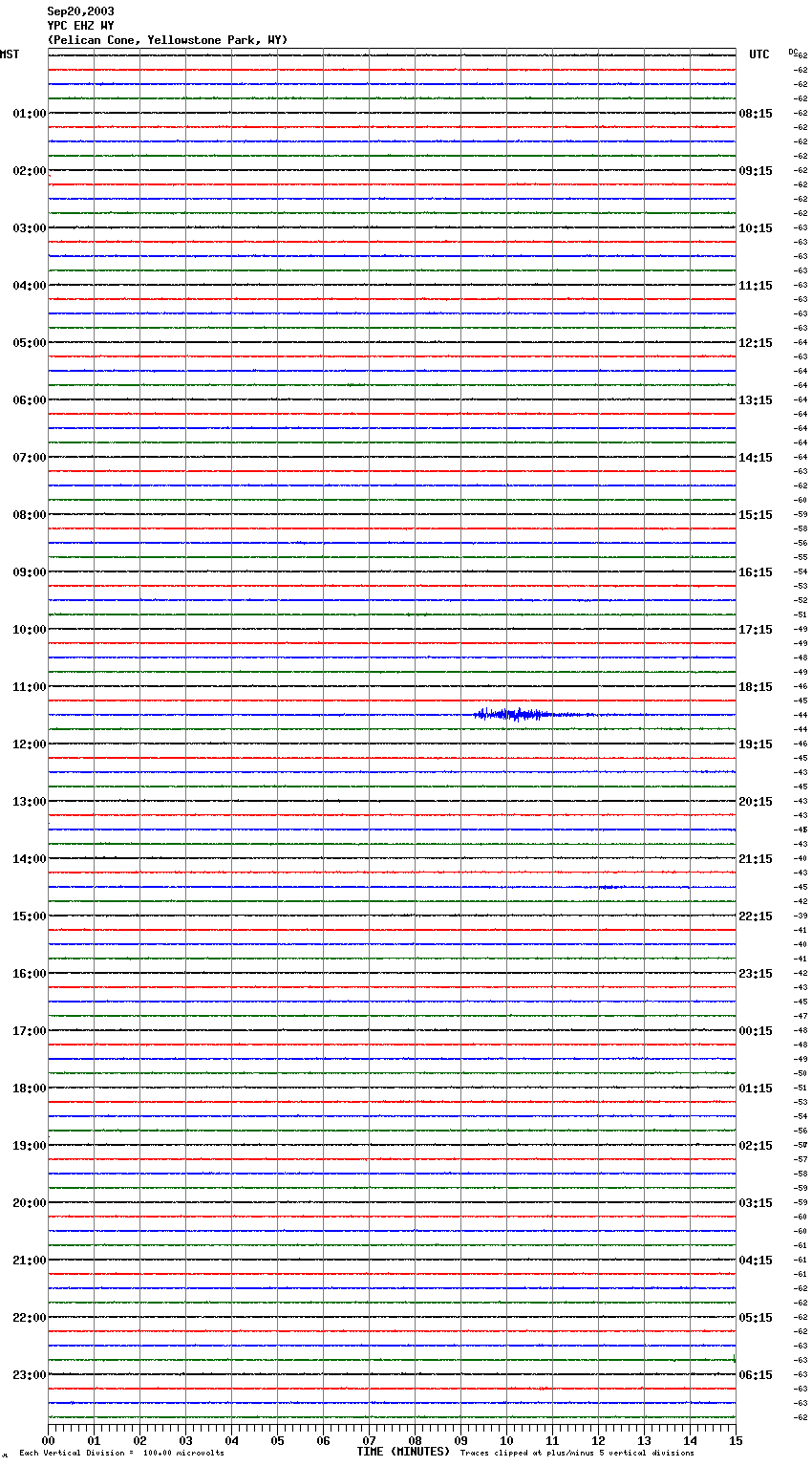Click the 01:15 UTC time label
Viewport: 812px width, 1466px height.
tap(756, 1089)
